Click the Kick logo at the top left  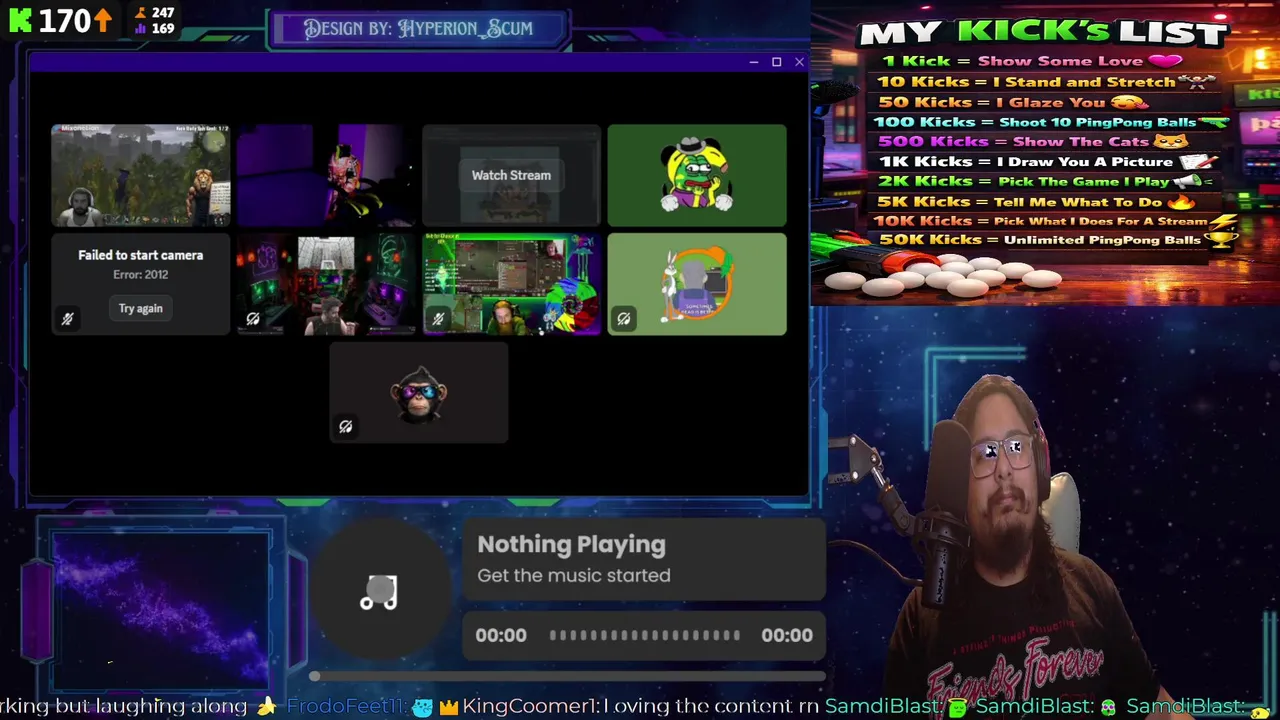pos(19,19)
